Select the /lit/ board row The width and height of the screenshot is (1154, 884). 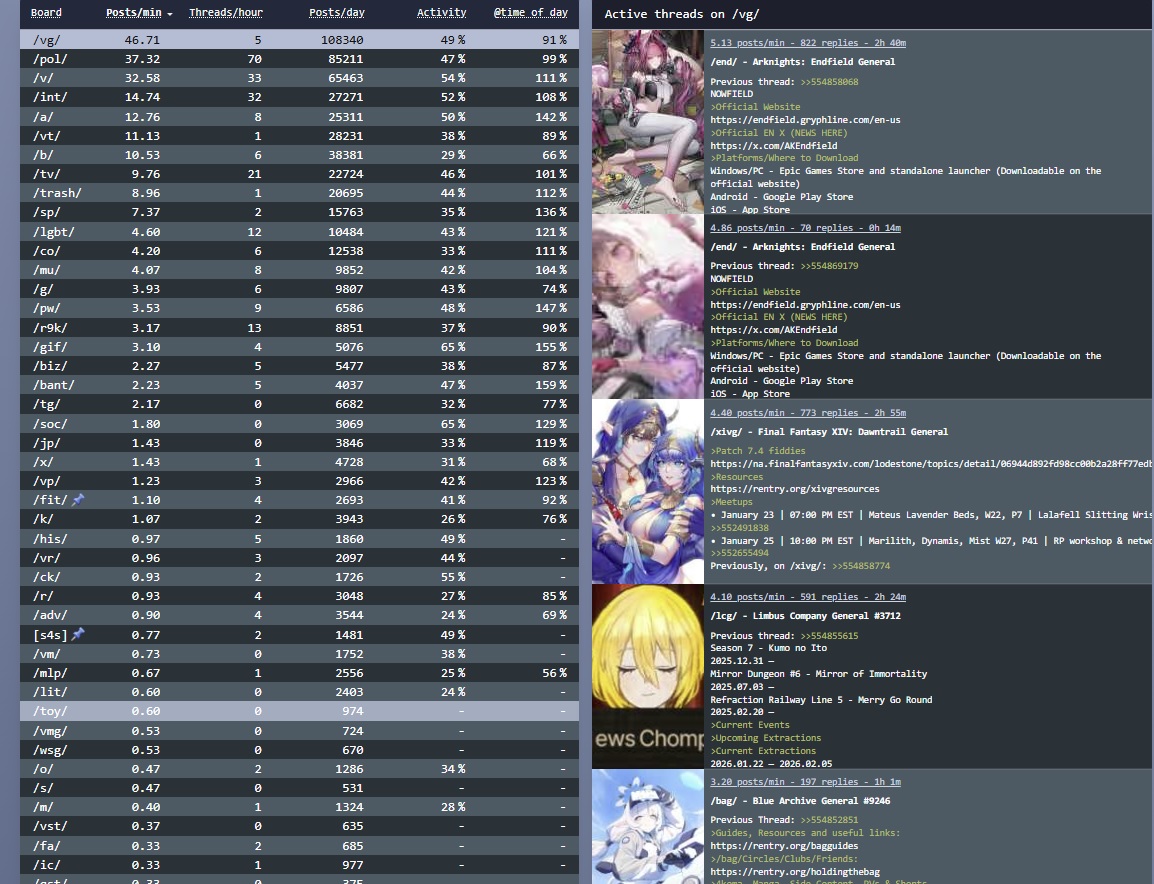click(x=300, y=692)
